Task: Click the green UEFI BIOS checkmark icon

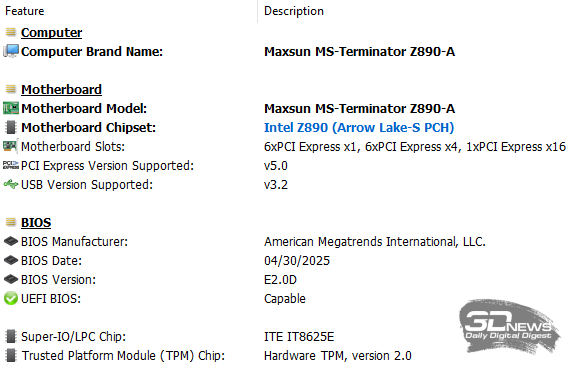Action: coord(11,299)
